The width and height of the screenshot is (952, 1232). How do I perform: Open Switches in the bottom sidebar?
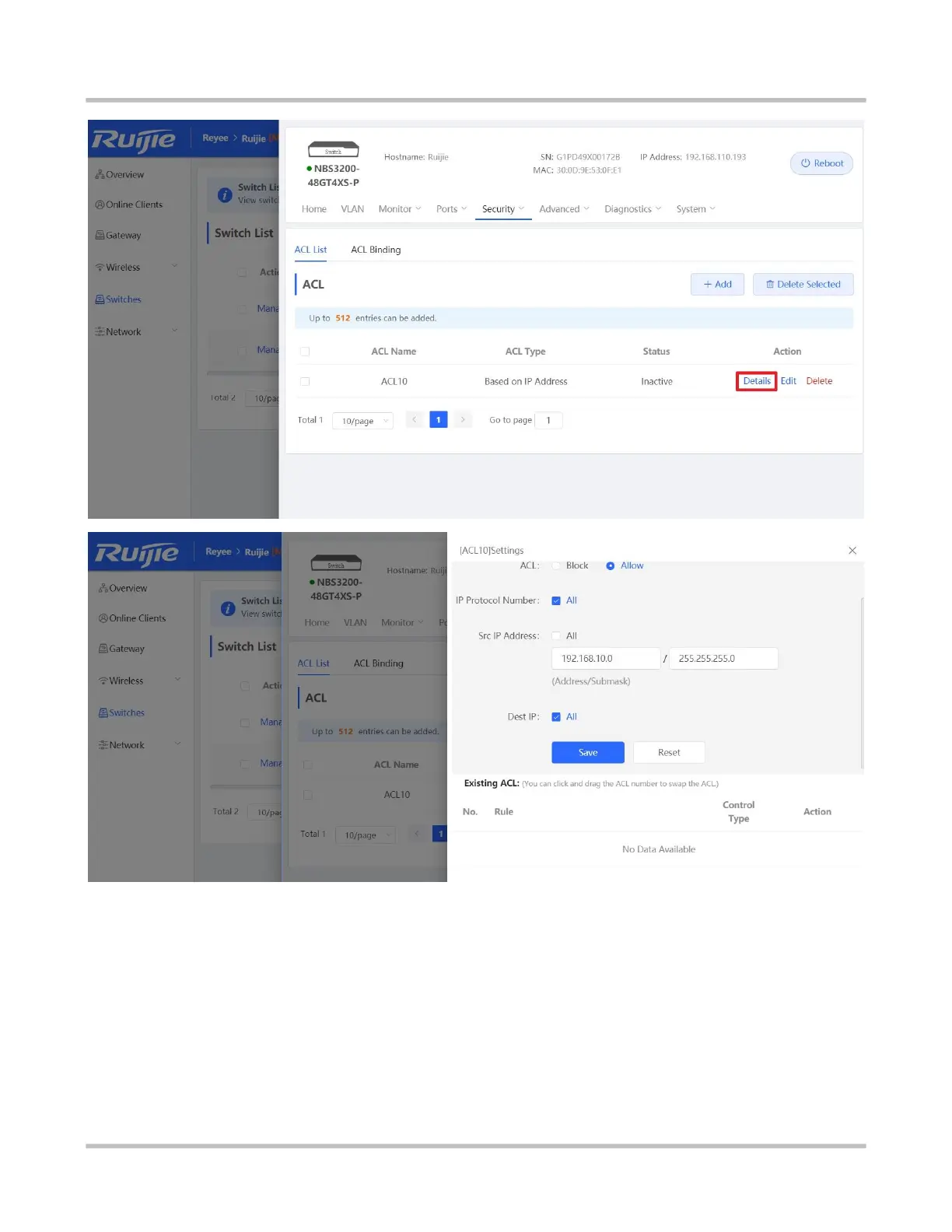tap(121, 713)
